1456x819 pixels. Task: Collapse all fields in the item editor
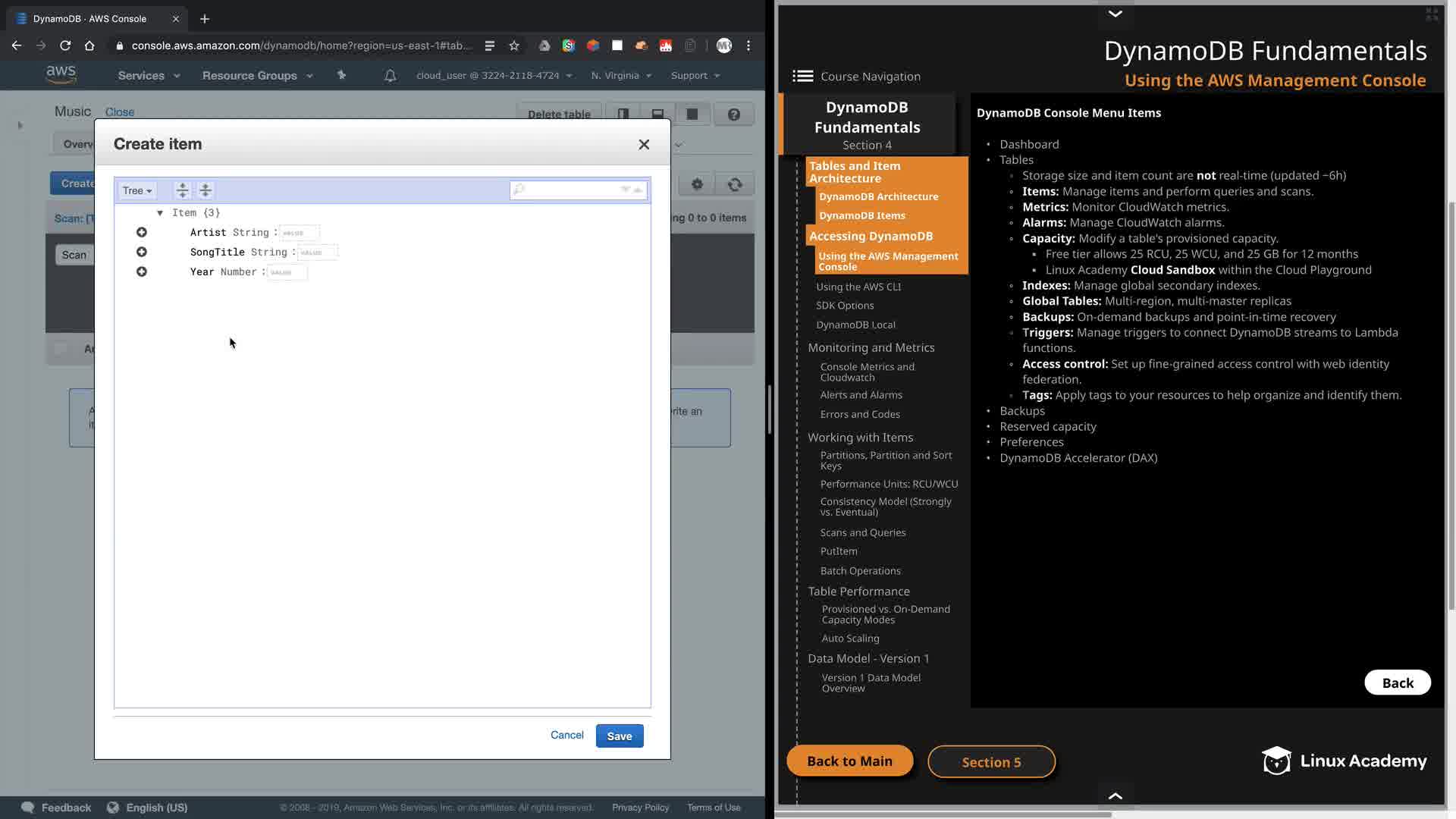click(206, 190)
